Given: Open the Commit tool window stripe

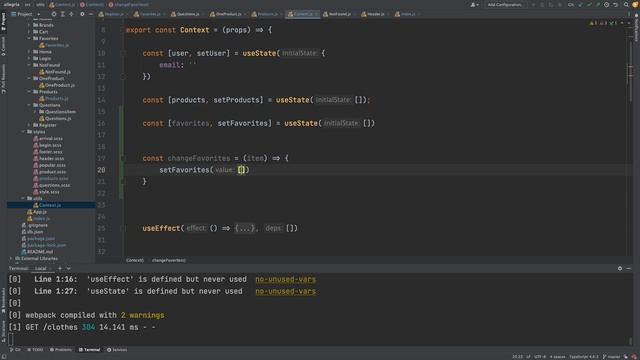Looking at the screenshot, I should pyautogui.click(x=3, y=46).
